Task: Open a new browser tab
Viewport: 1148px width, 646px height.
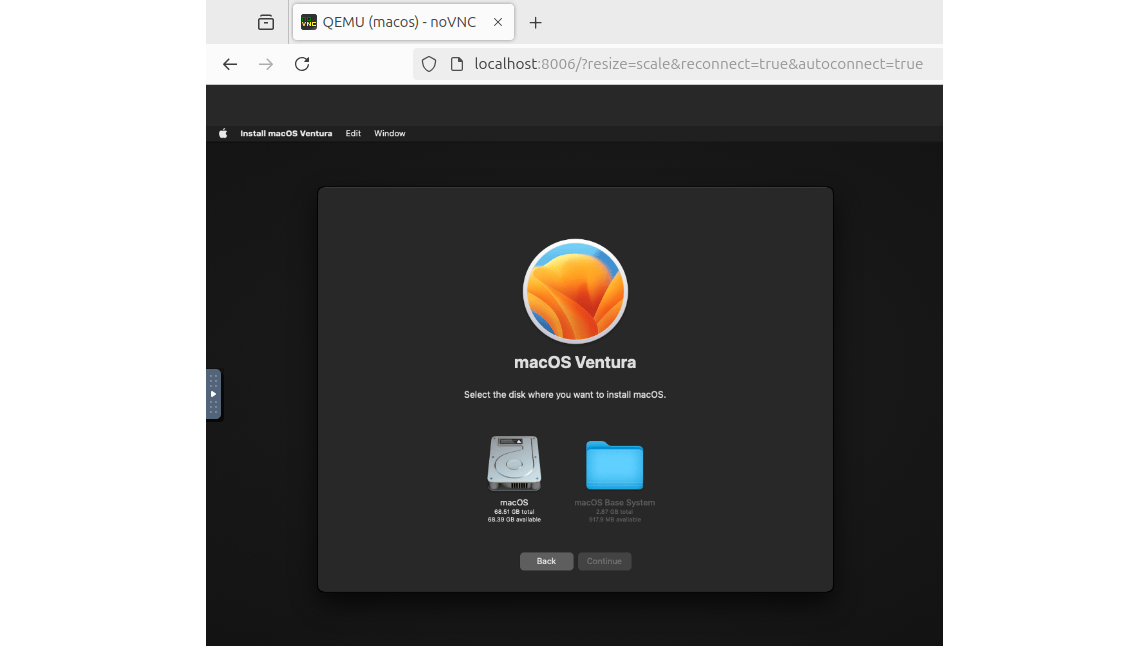Action: click(x=535, y=23)
